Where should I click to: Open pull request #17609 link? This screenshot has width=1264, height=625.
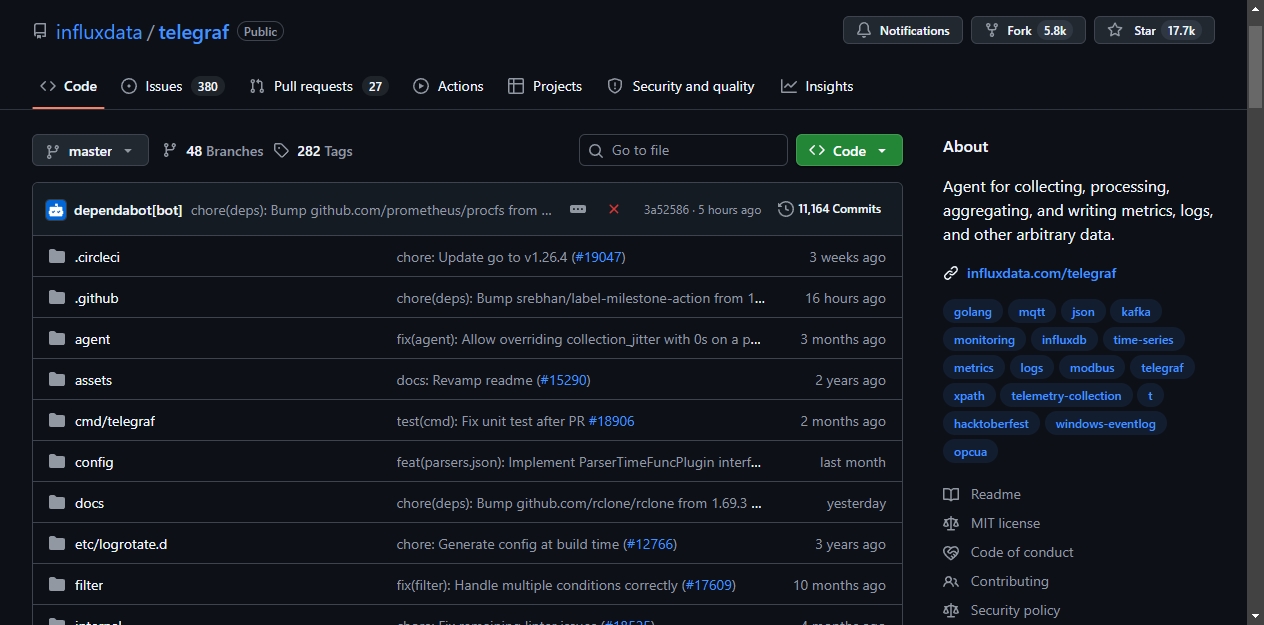tap(708, 585)
